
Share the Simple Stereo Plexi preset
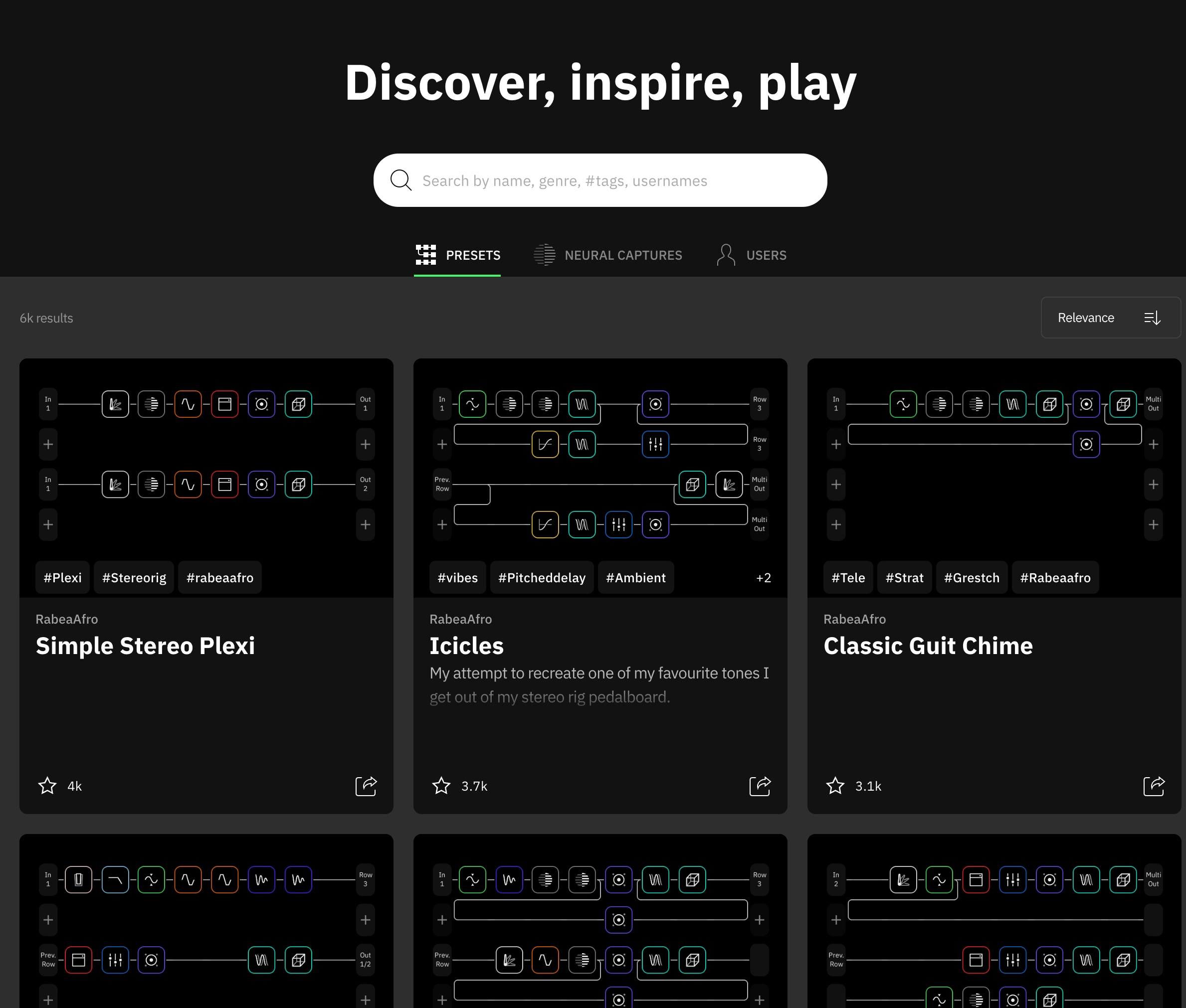[366, 786]
